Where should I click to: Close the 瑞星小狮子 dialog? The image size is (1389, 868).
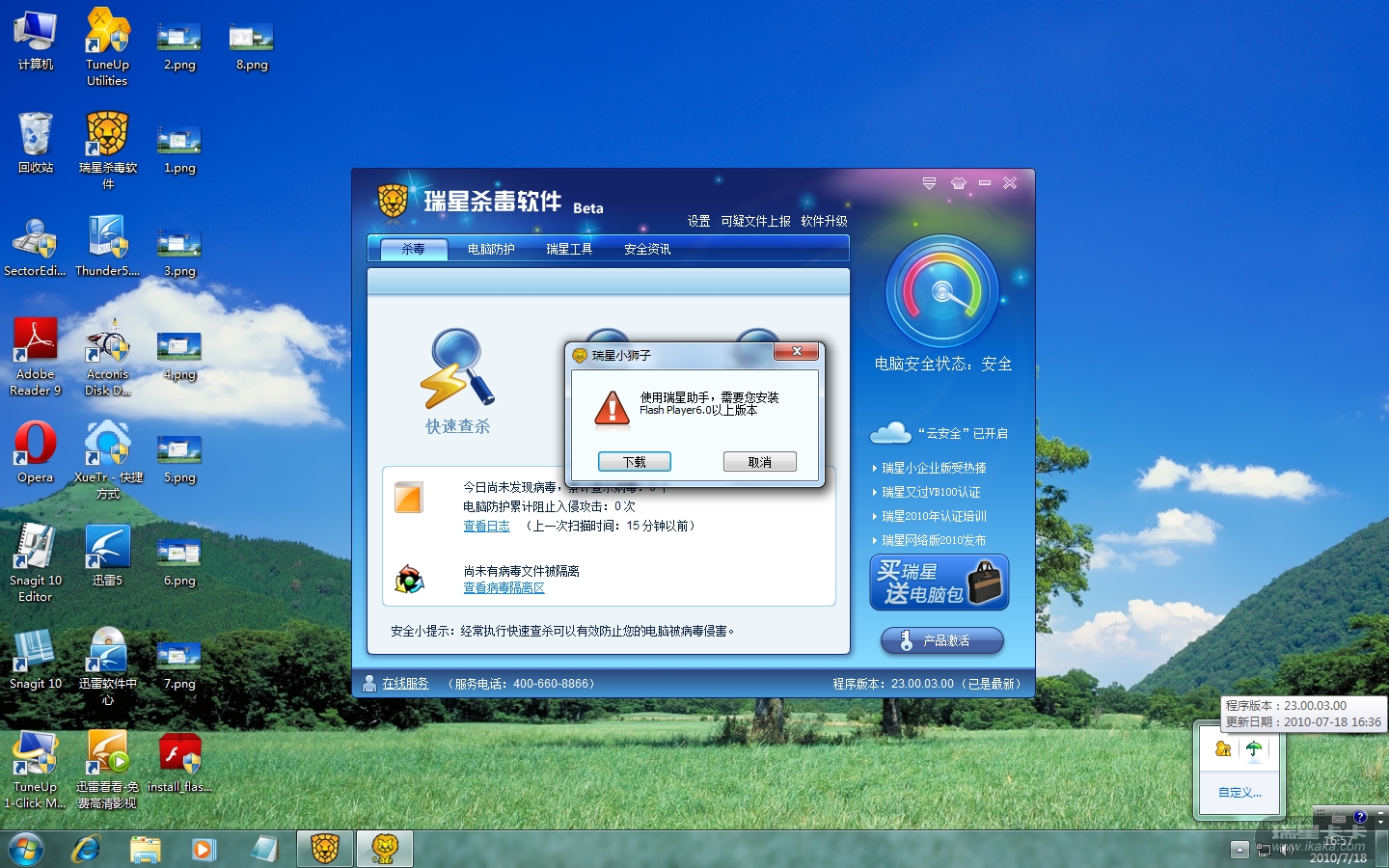(797, 351)
